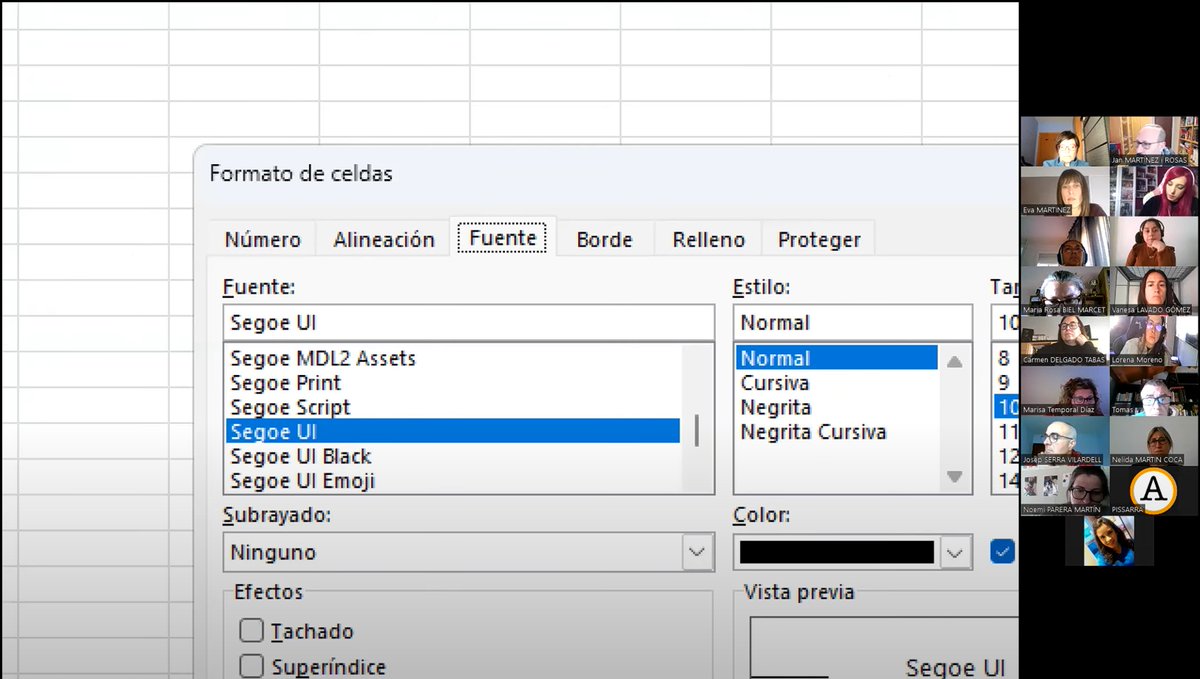Click the Estilo text box showing Normal

coord(853,322)
